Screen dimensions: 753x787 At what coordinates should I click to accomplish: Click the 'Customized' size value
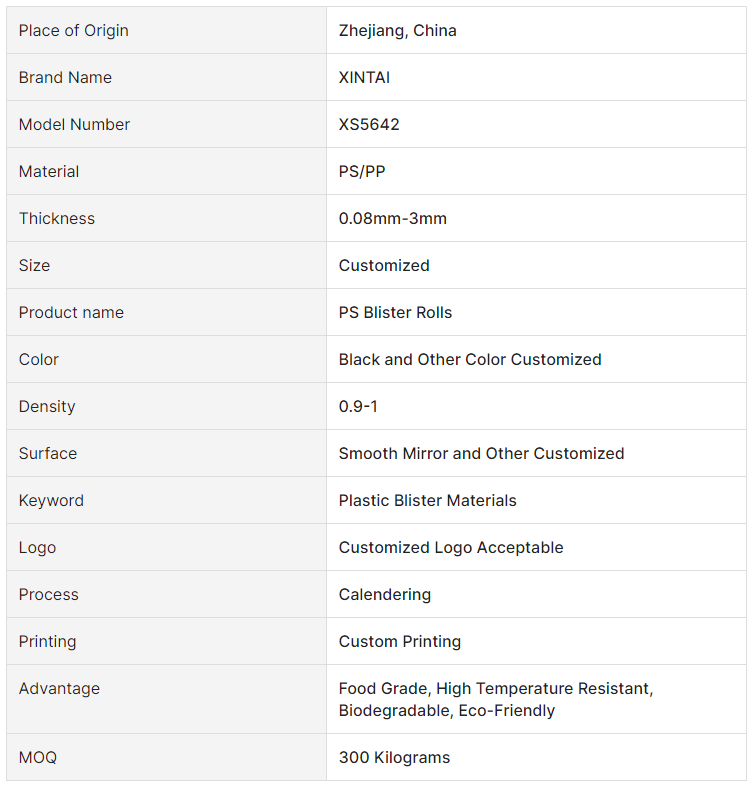pos(384,265)
